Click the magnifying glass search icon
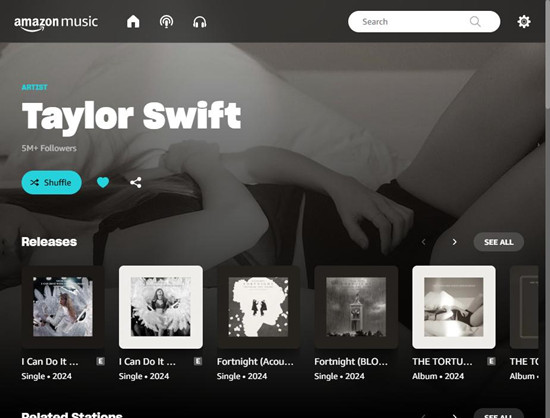The height and width of the screenshot is (418, 550). tap(475, 21)
